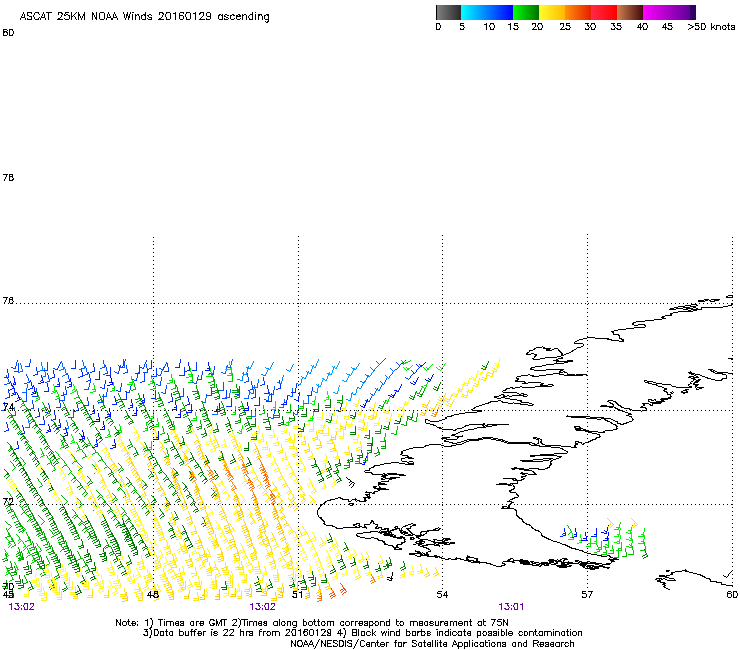Click the longitude label '51' on bottom axis
Screen dimensions: 740x650
tap(297, 594)
